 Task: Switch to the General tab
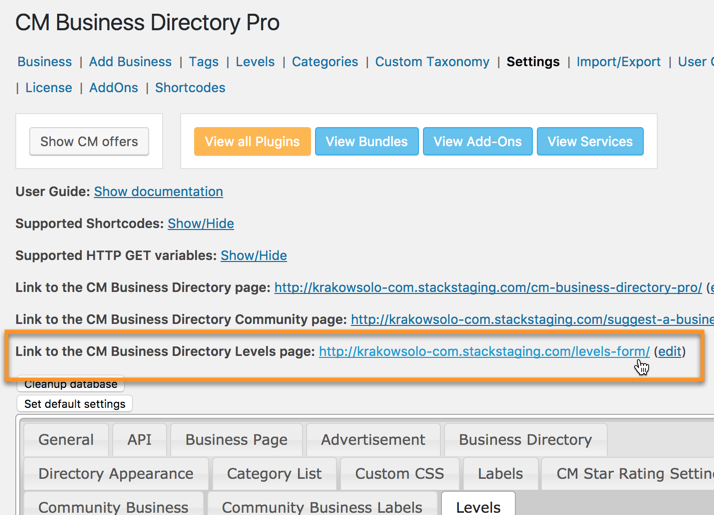(66, 440)
